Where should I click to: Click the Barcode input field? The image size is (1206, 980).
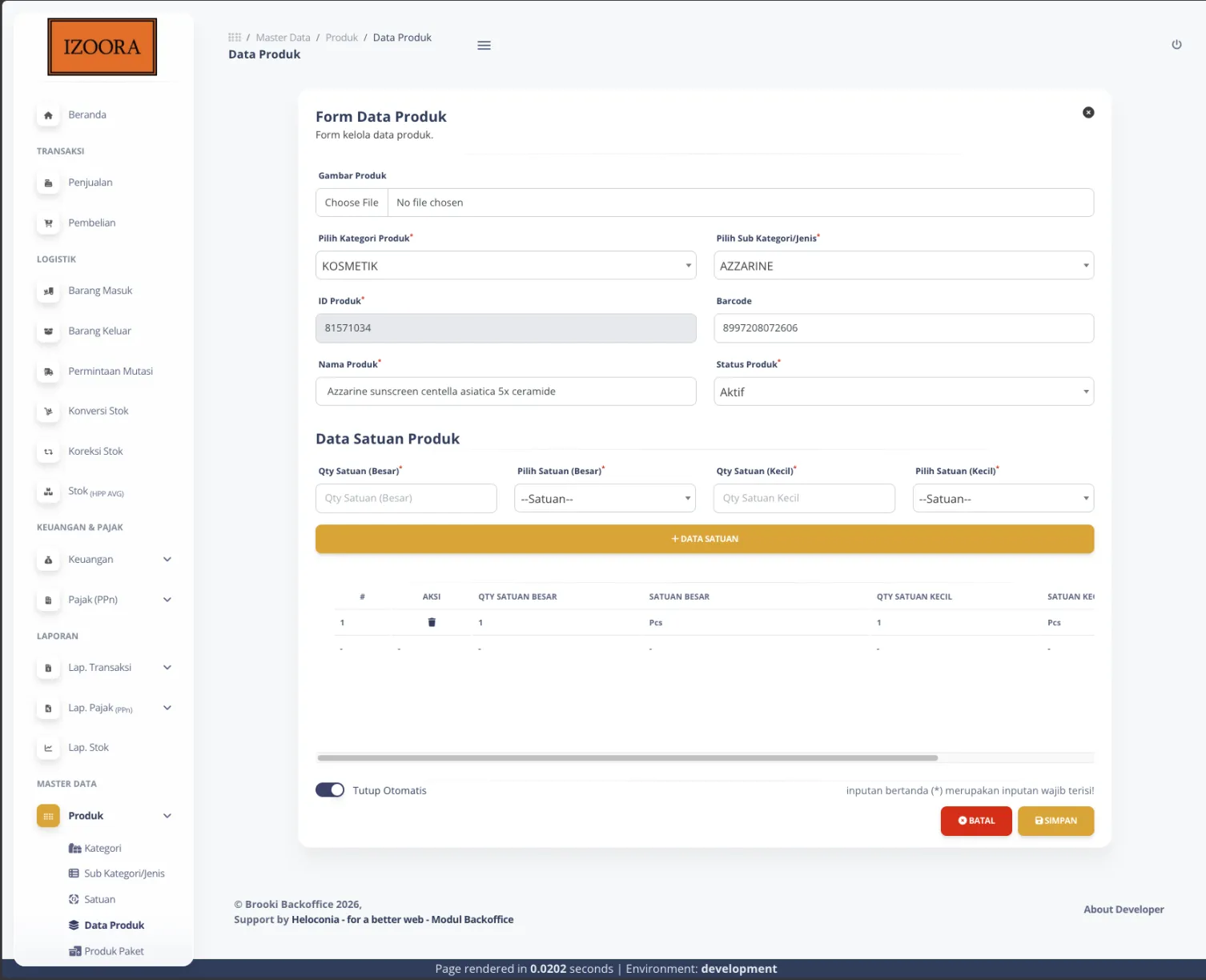point(903,328)
